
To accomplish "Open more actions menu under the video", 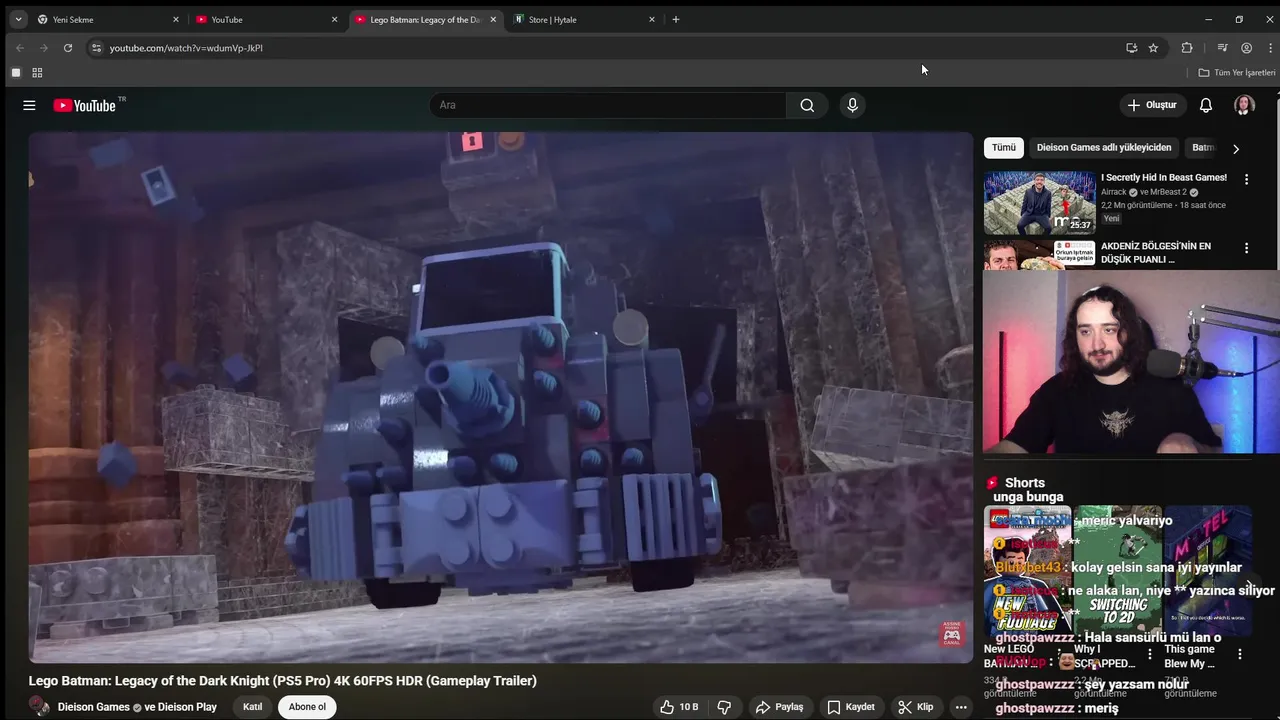I will click(961, 707).
